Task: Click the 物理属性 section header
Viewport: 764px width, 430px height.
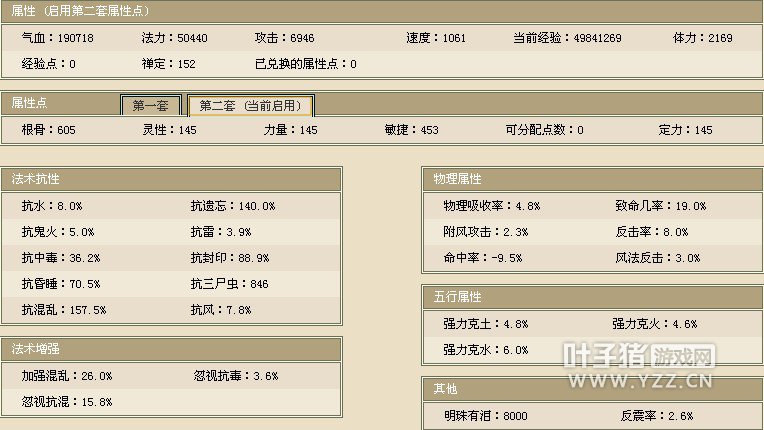Action: (x=457, y=179)
